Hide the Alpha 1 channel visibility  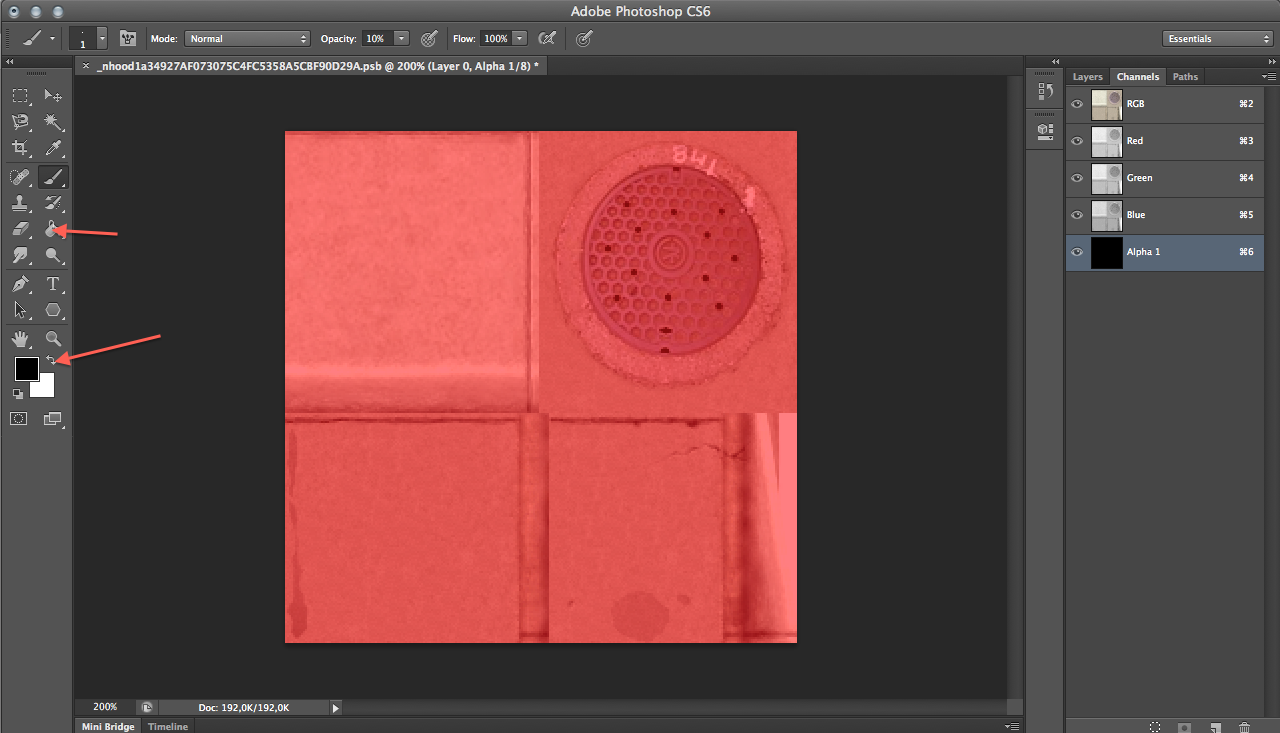coord(1077,252)
